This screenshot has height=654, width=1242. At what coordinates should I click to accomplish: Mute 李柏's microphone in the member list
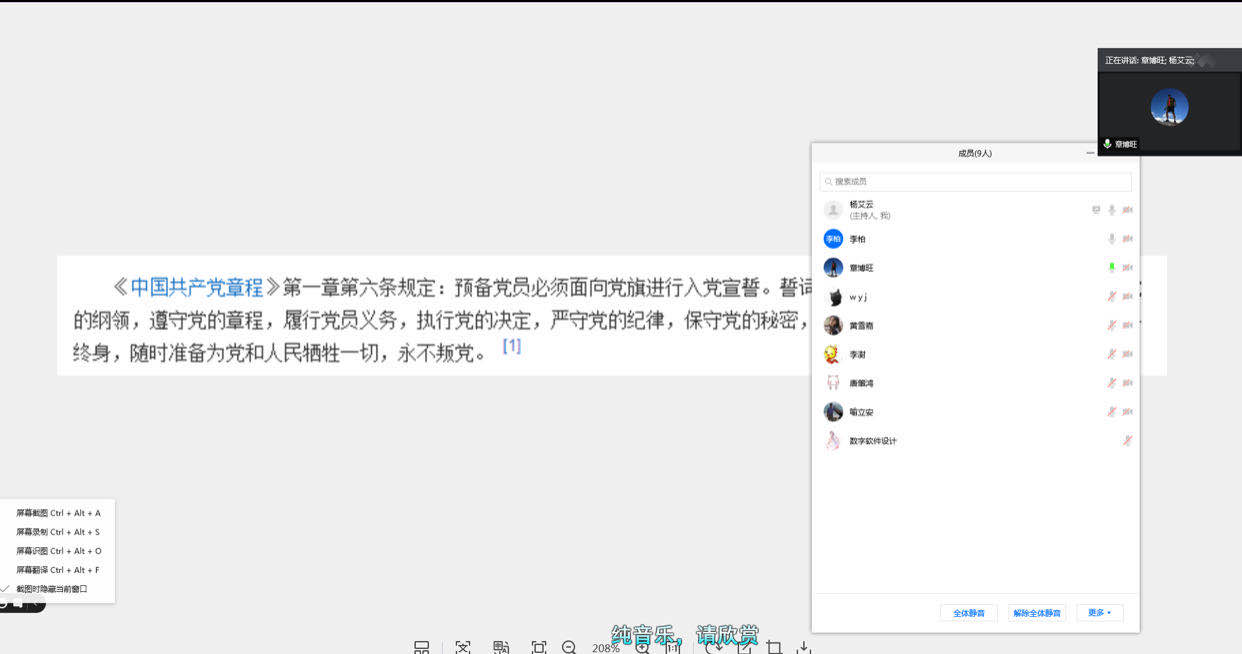coord(1112,239)
